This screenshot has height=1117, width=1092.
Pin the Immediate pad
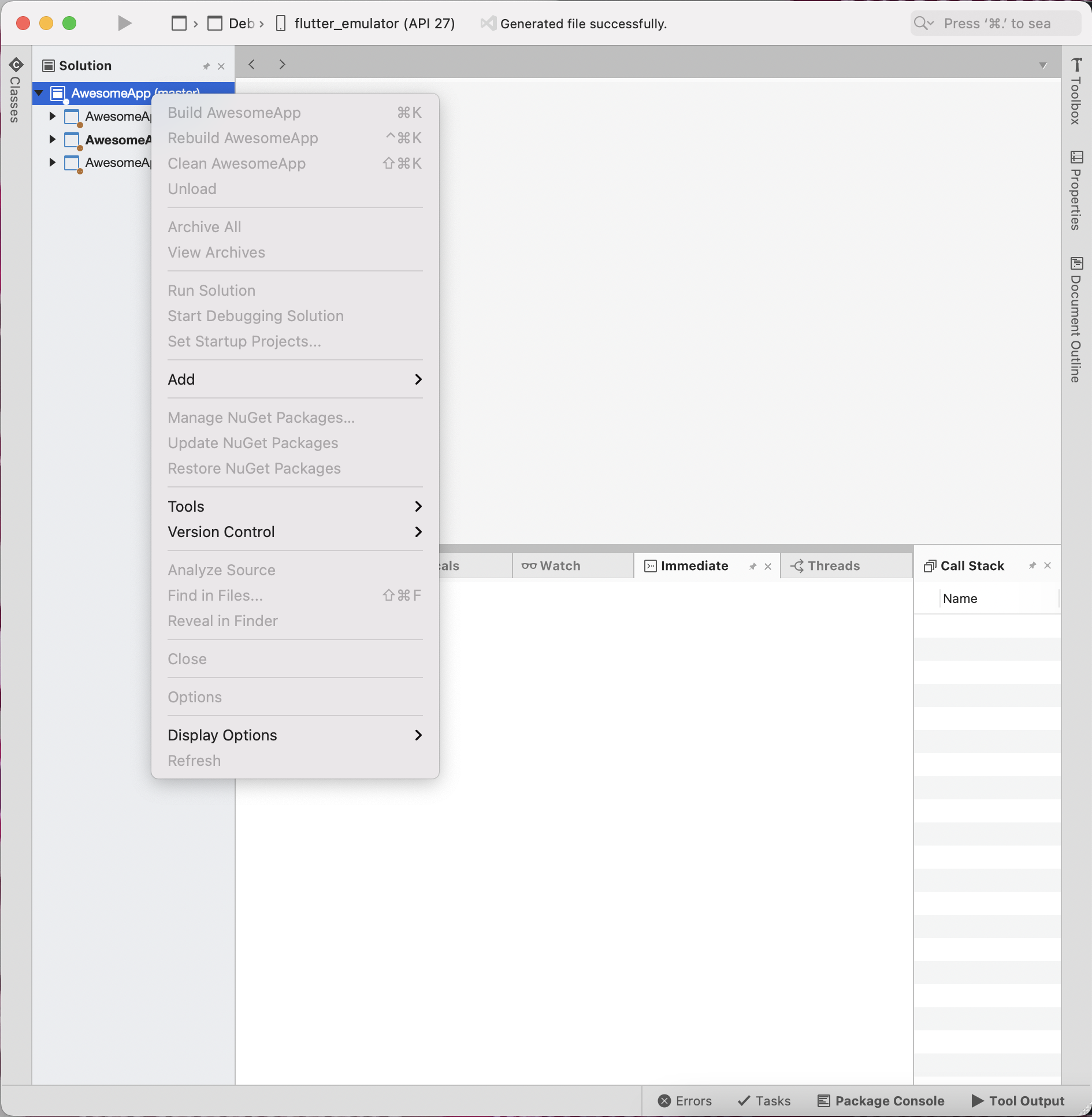753,566
